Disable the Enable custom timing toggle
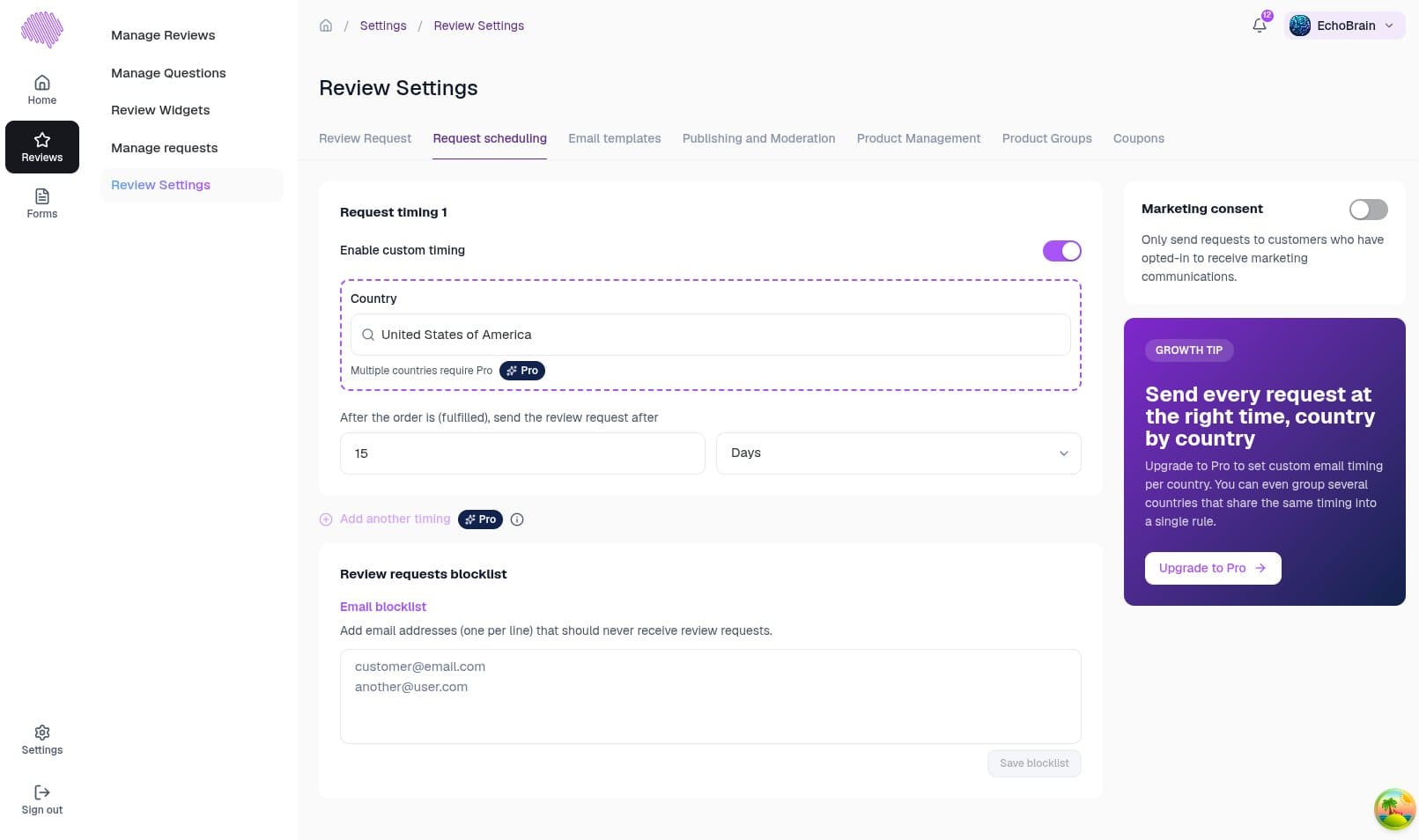The image size is (1419, 840). coord(1061,251)
